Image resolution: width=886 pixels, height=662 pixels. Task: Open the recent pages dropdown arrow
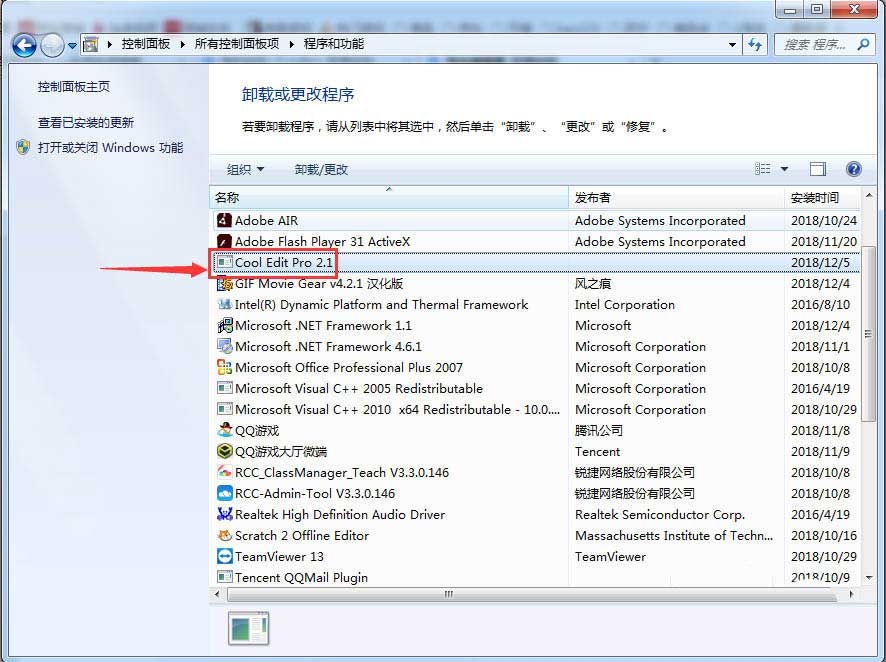[72, 46]
